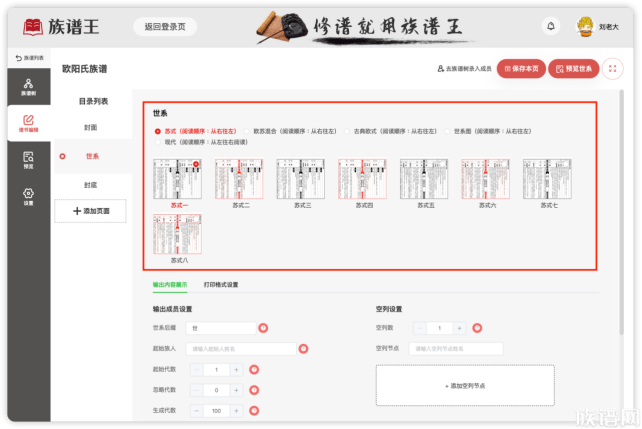Image resolution: width=642 pixels, height=429 pixels.
Task: Click the 预览世系 button
Action: 574,69
